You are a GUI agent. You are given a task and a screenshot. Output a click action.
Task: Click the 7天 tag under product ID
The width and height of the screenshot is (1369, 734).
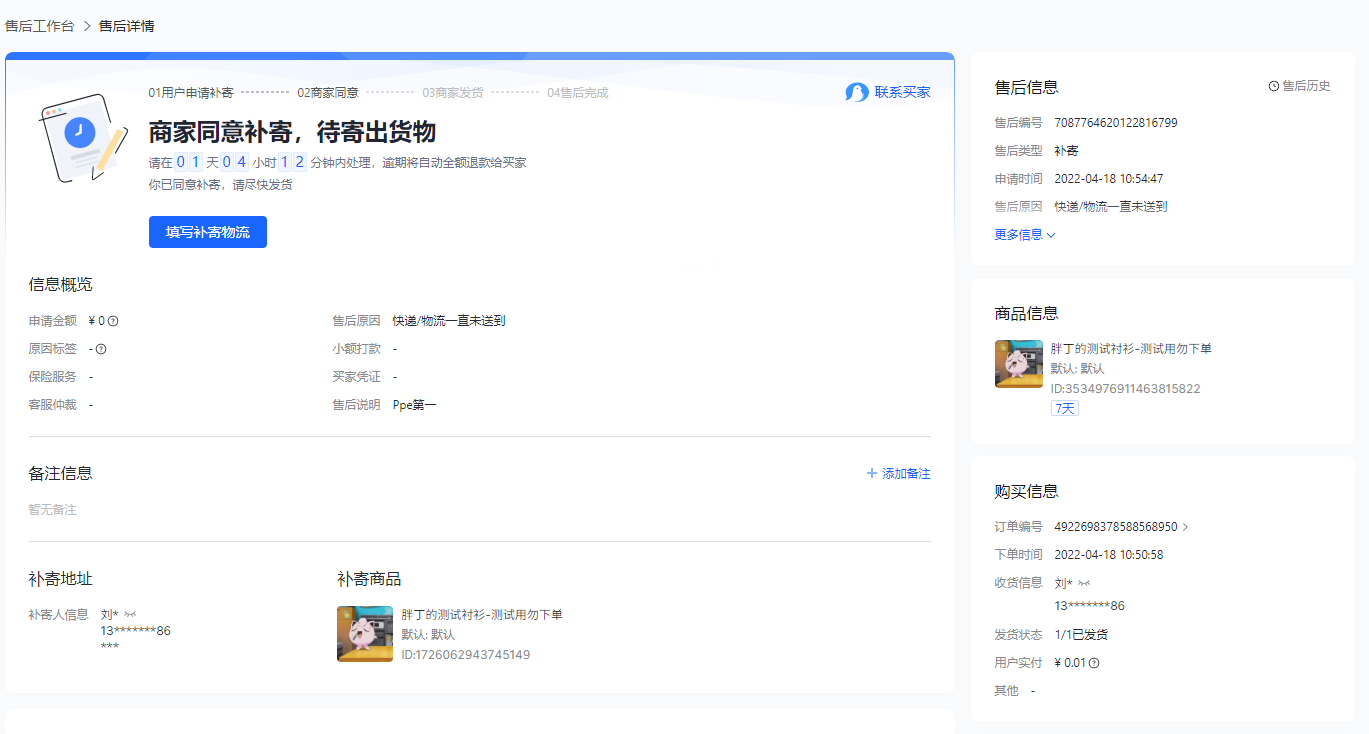point(1064,408)
